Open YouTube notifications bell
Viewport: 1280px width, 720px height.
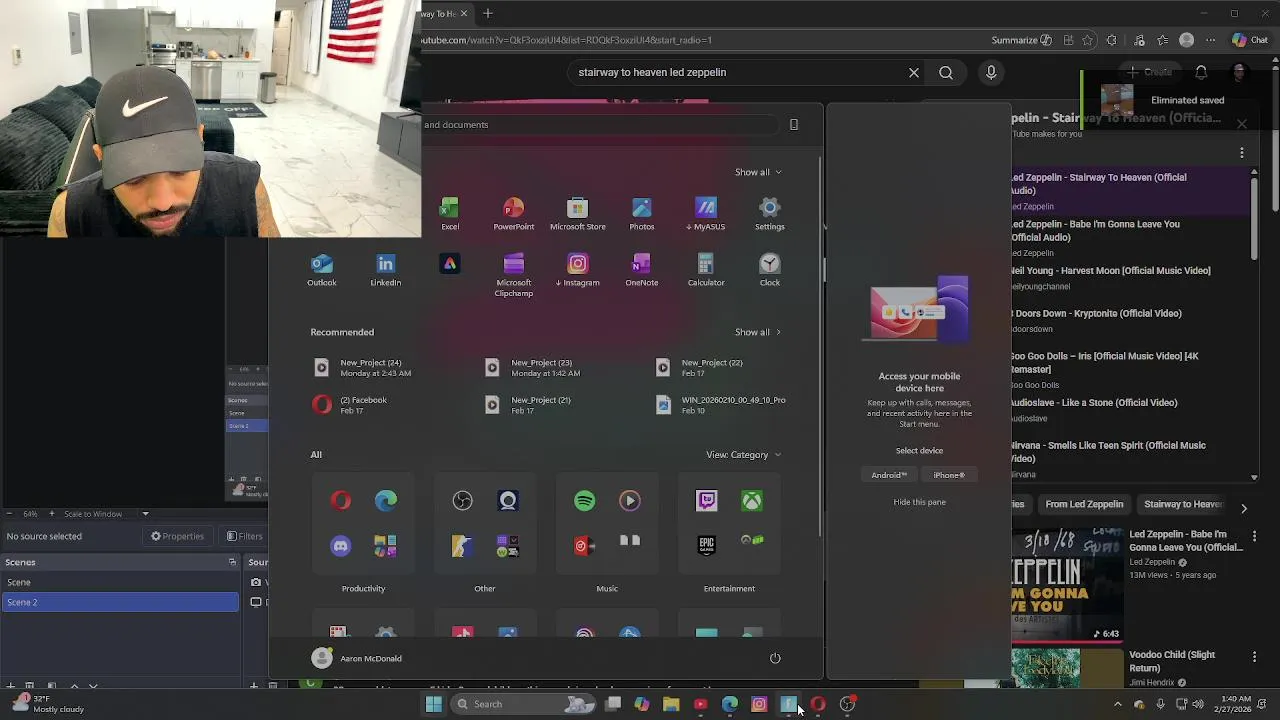1201,72
